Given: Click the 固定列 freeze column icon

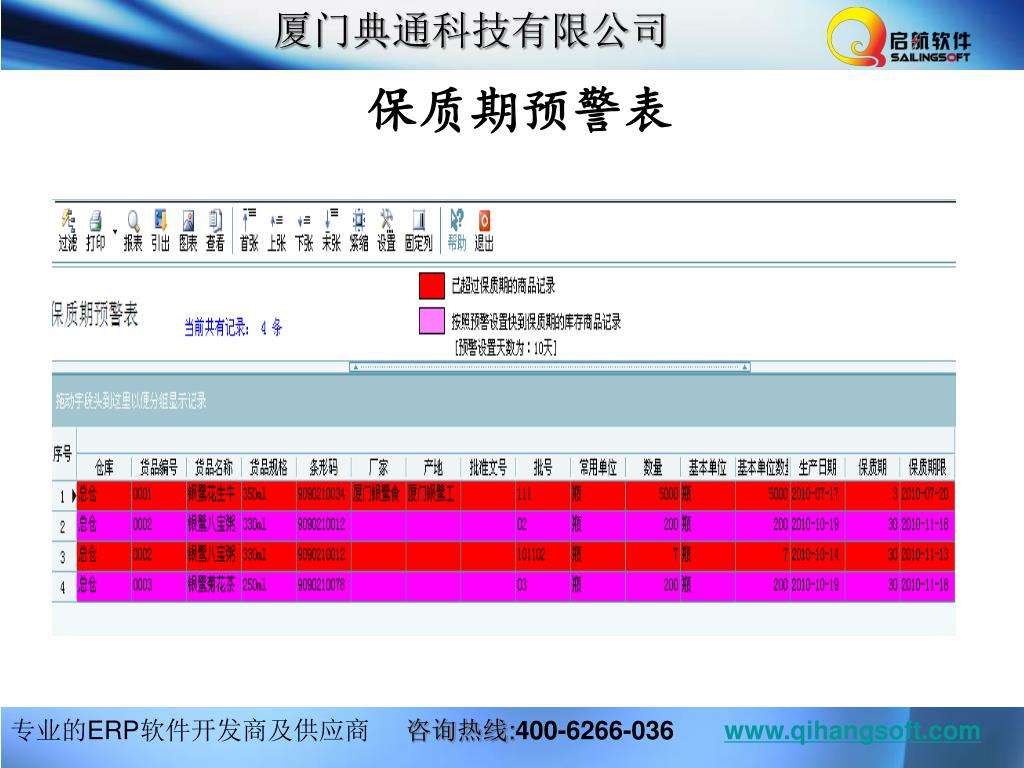Looking at the screenshot, I should pos(419,230).
